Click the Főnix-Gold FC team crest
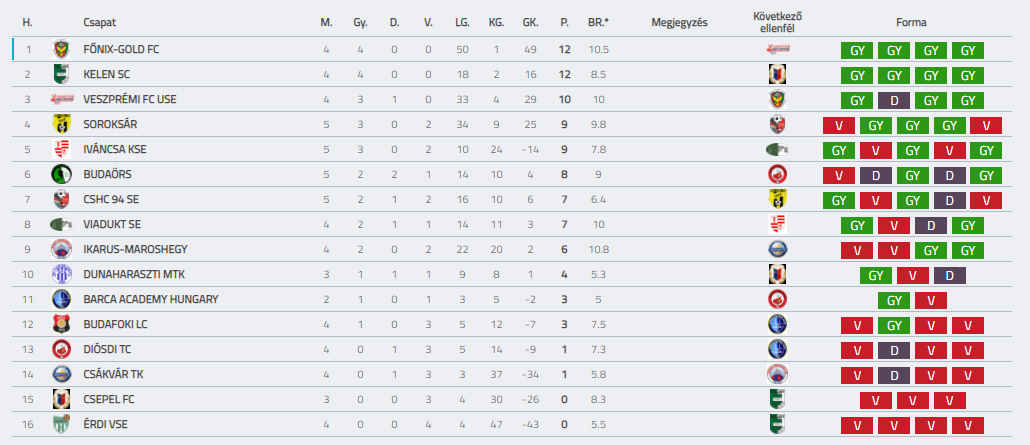Screen dimensions: 1030x445 coord(61,49)
